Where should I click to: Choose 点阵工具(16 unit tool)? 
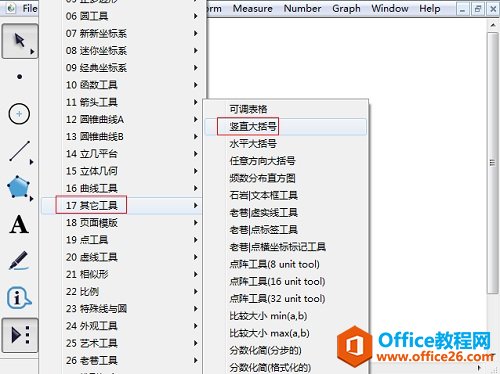(x=286, y=281)
